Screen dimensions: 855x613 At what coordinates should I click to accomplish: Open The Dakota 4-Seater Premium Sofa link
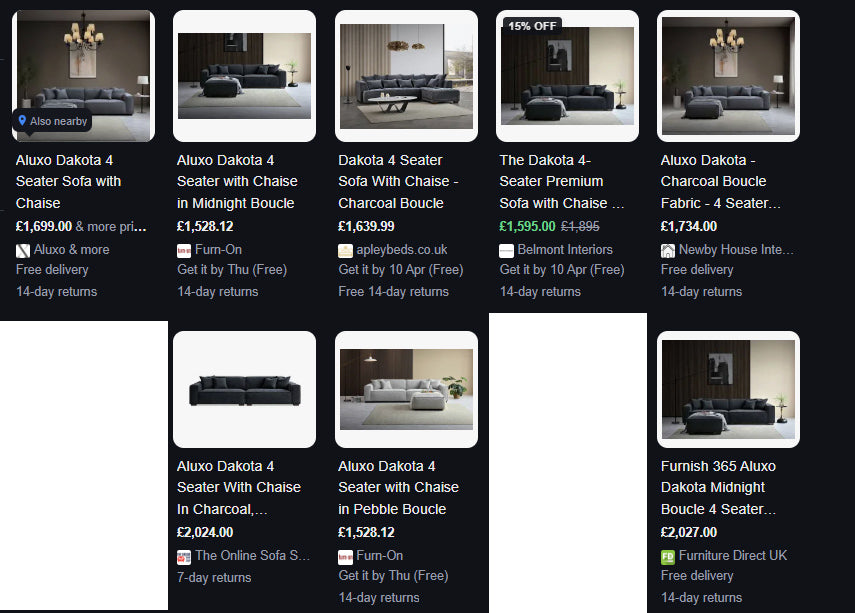[562, 182]
